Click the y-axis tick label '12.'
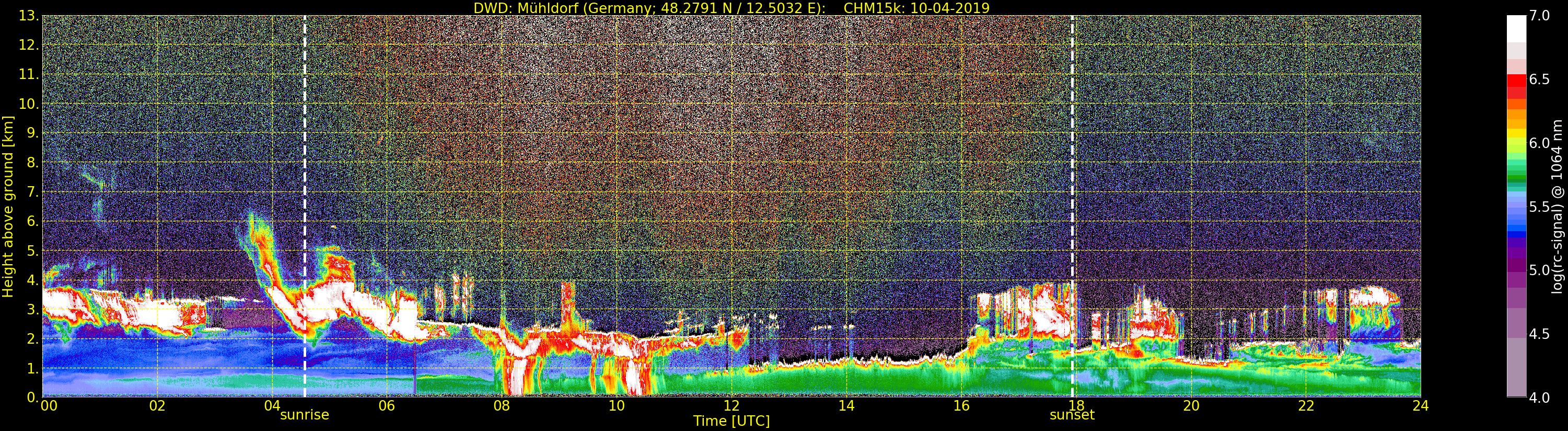Viewport: 1568px width, 431px height. pos(29,45)
